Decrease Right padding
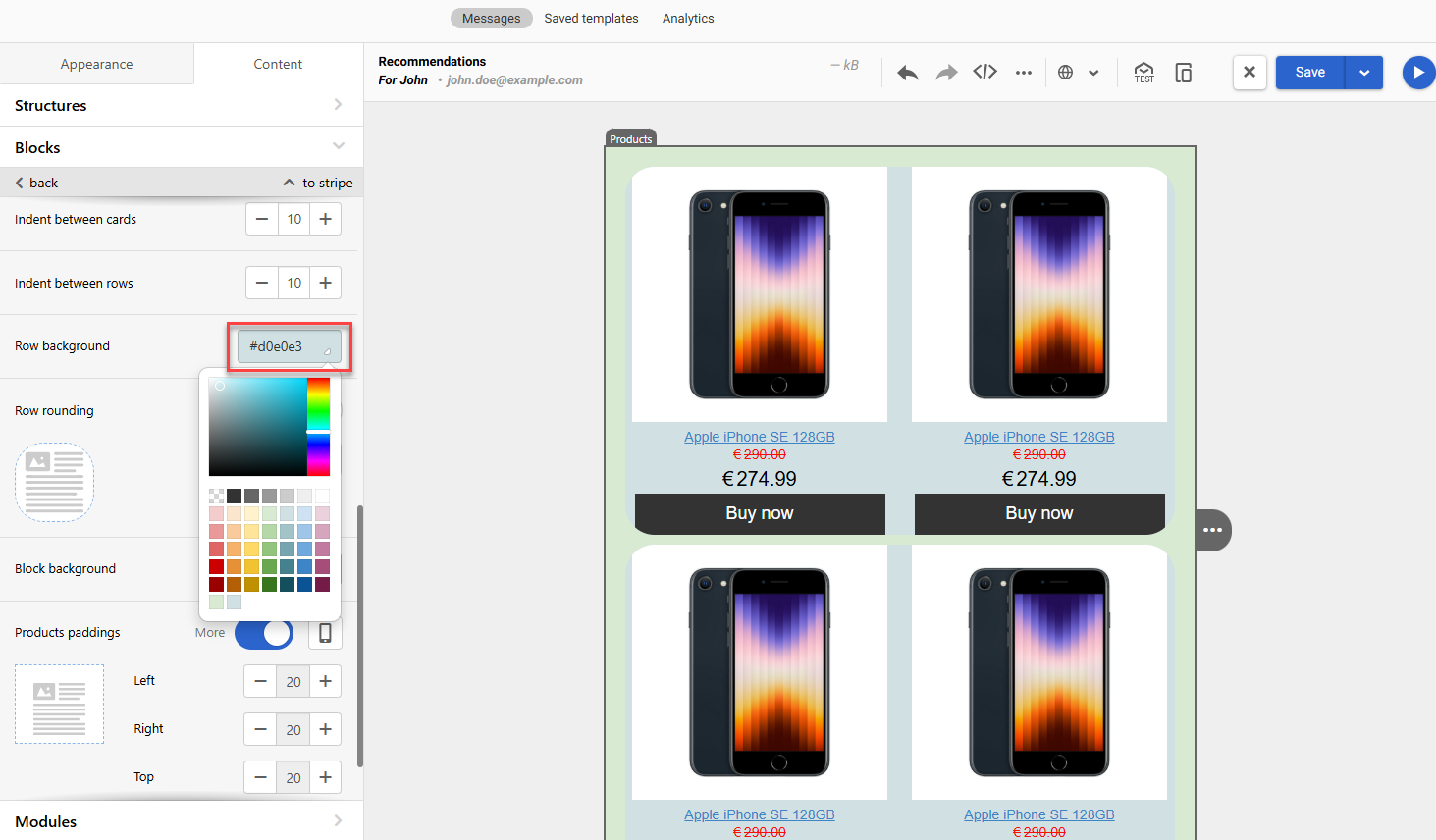Image resolution: width=1436 pixels, height=840 pixels. 260,729
